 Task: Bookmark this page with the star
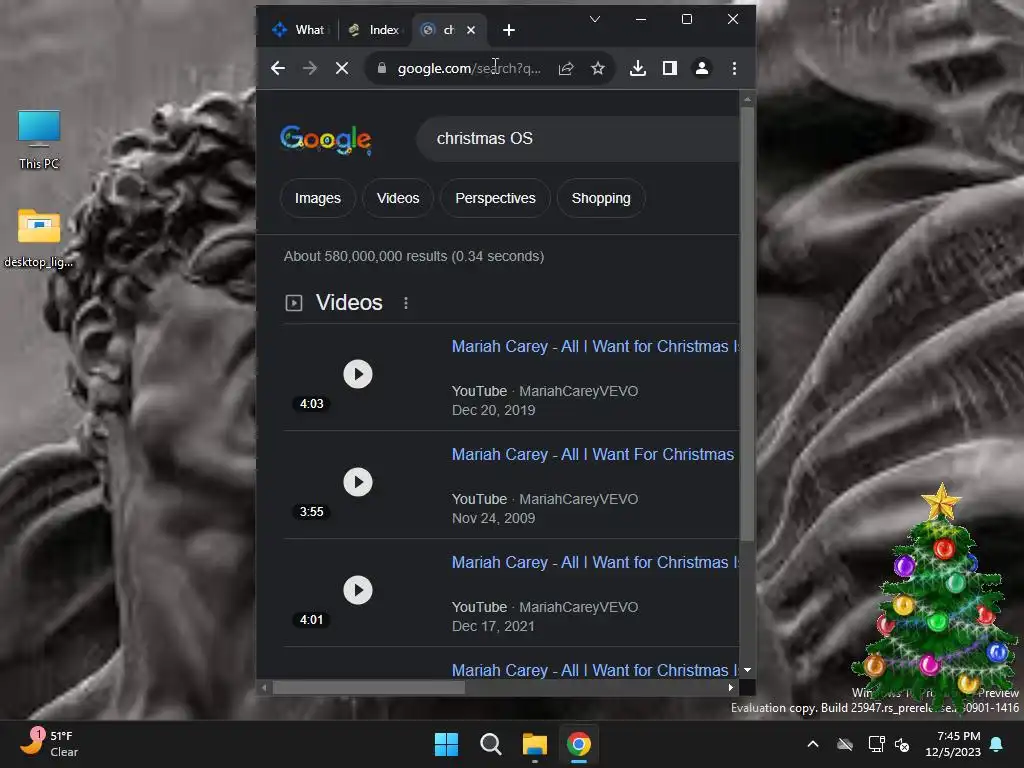pos(598,68)
